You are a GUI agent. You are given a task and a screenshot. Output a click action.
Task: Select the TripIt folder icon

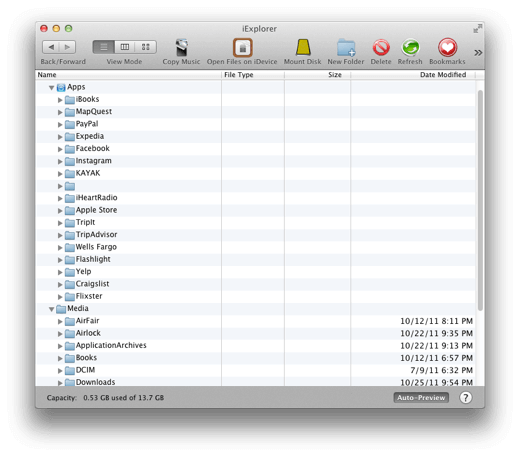click(x=70, y=223)
